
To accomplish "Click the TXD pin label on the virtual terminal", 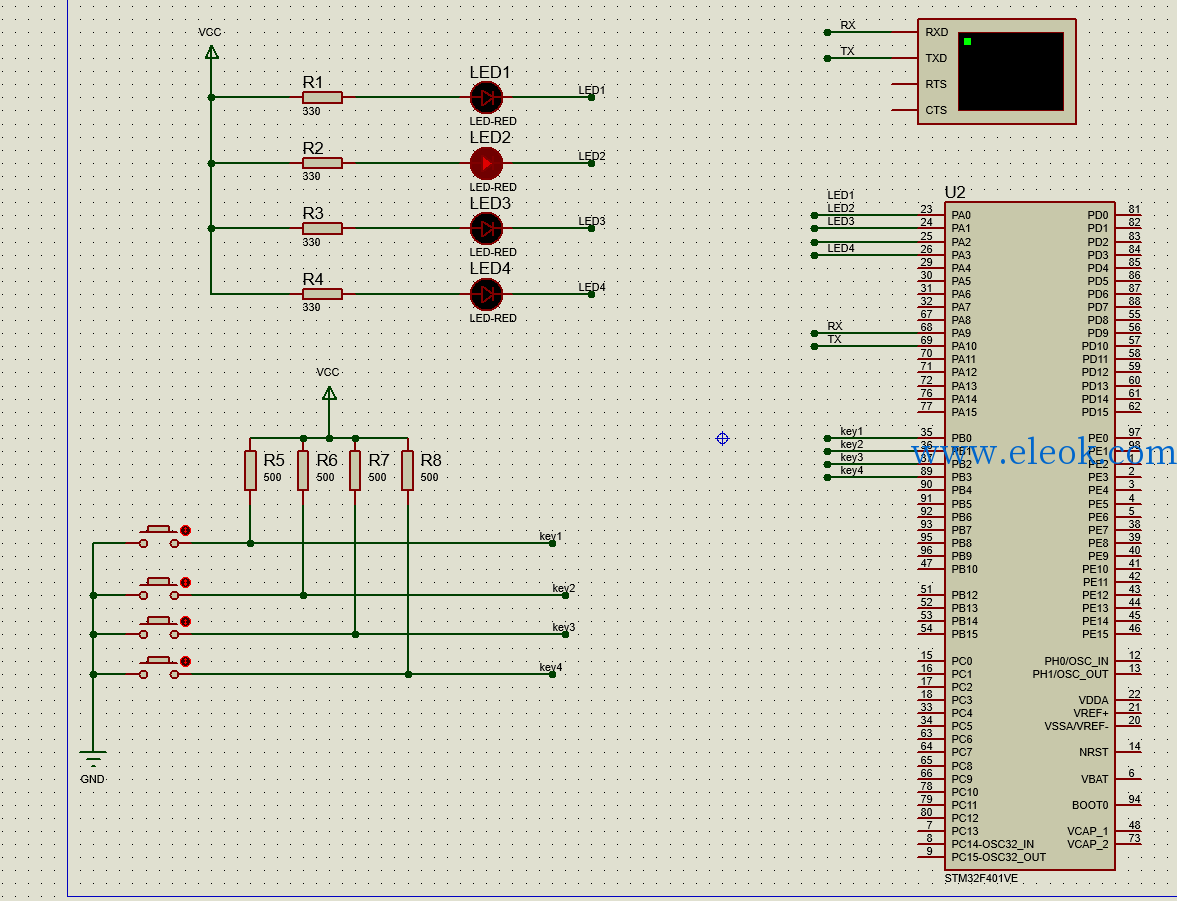I will 936,58.
